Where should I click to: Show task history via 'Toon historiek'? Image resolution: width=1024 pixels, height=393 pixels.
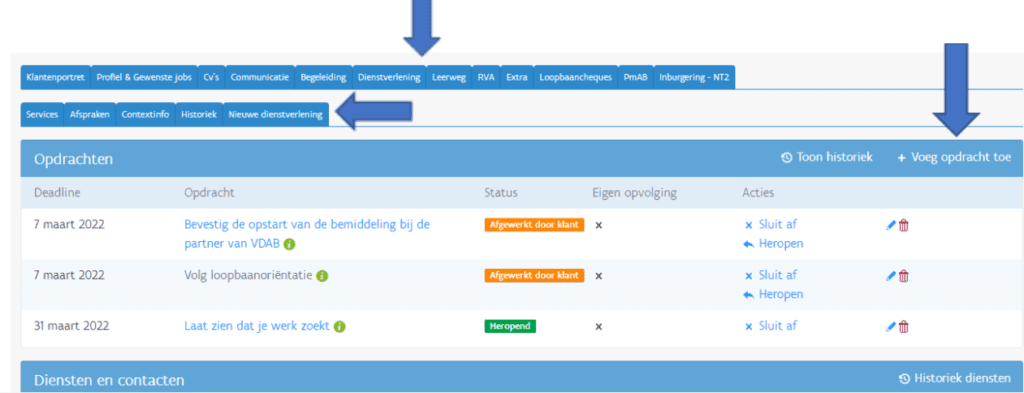click(827, 157)
